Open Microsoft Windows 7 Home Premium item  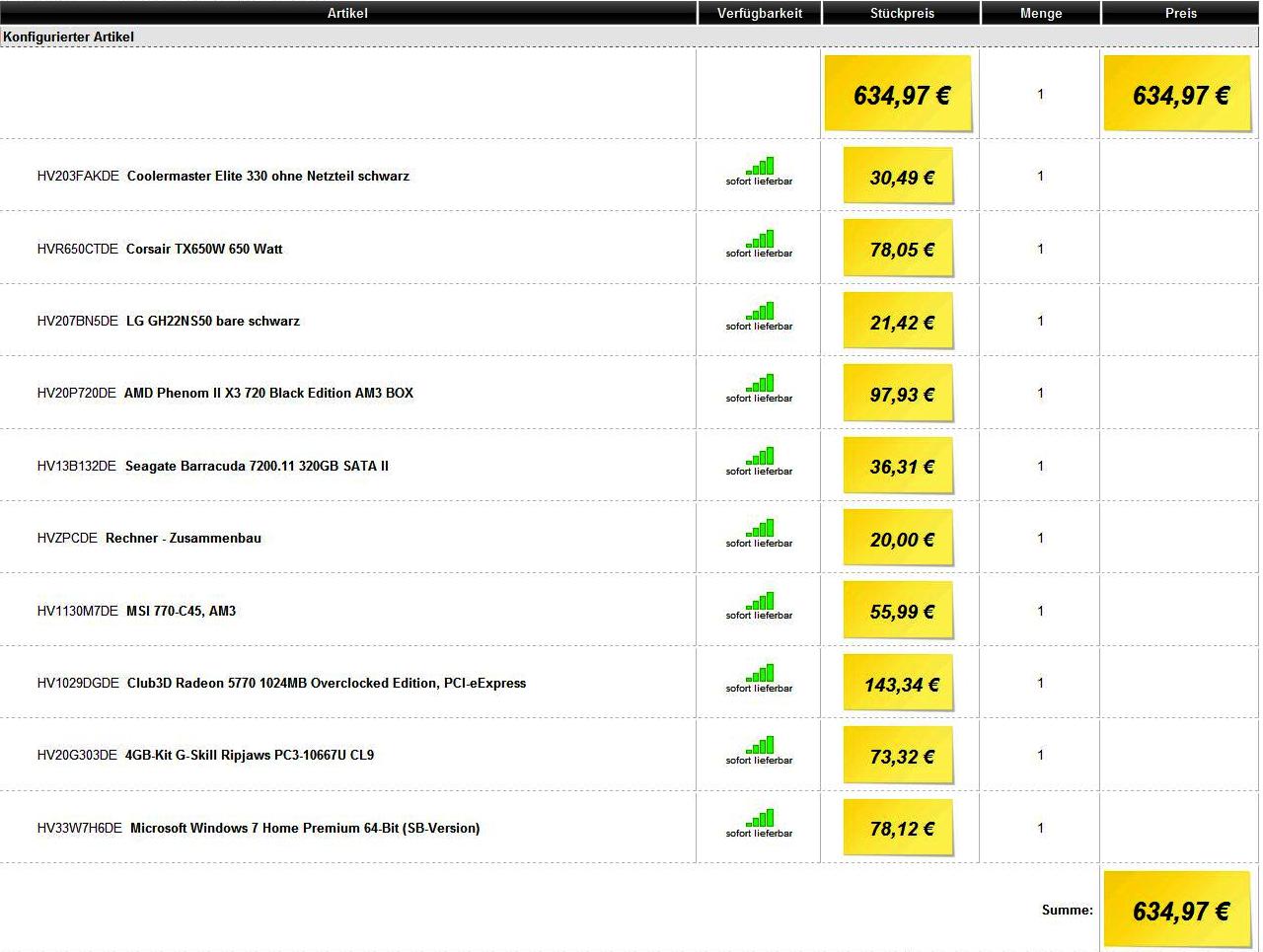[x=305, y=828]
